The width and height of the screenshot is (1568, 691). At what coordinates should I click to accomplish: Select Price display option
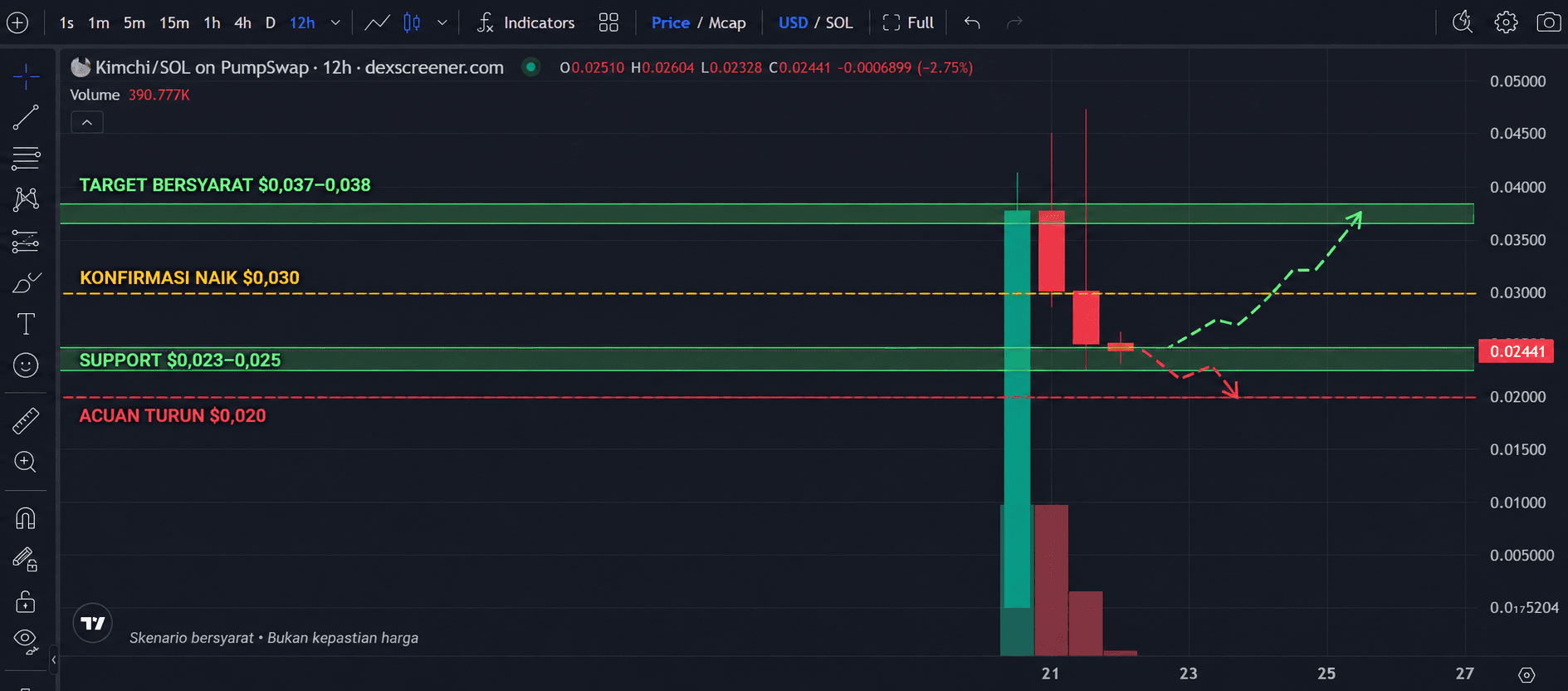(671, 22)
